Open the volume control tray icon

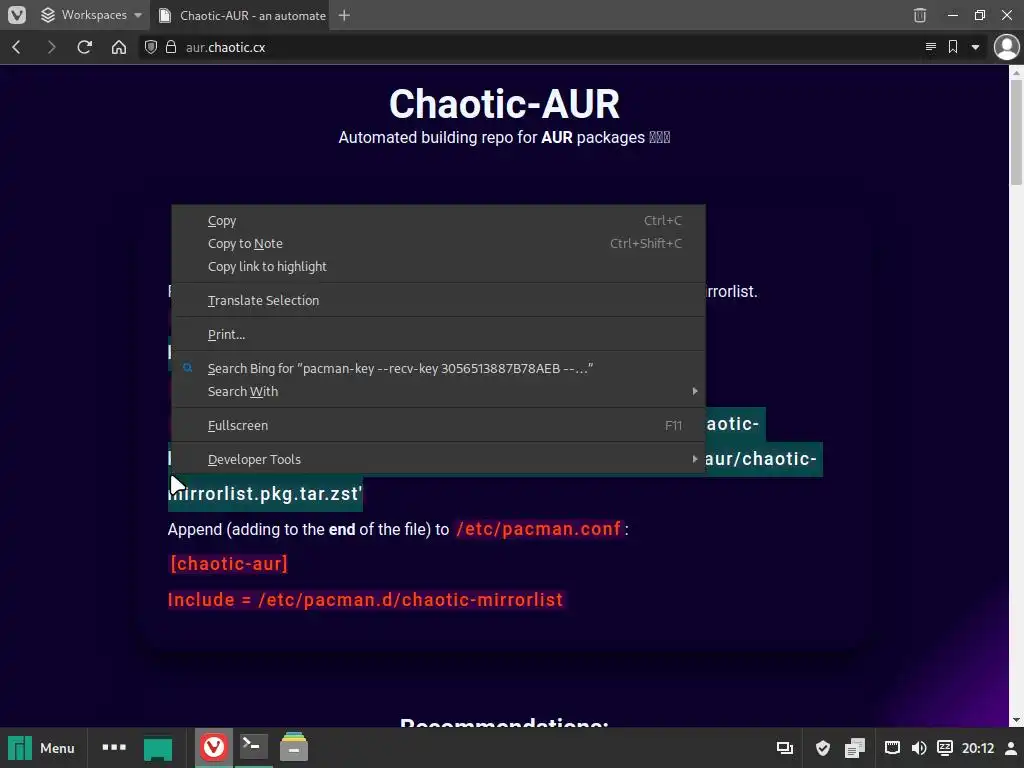pos(918,748)
